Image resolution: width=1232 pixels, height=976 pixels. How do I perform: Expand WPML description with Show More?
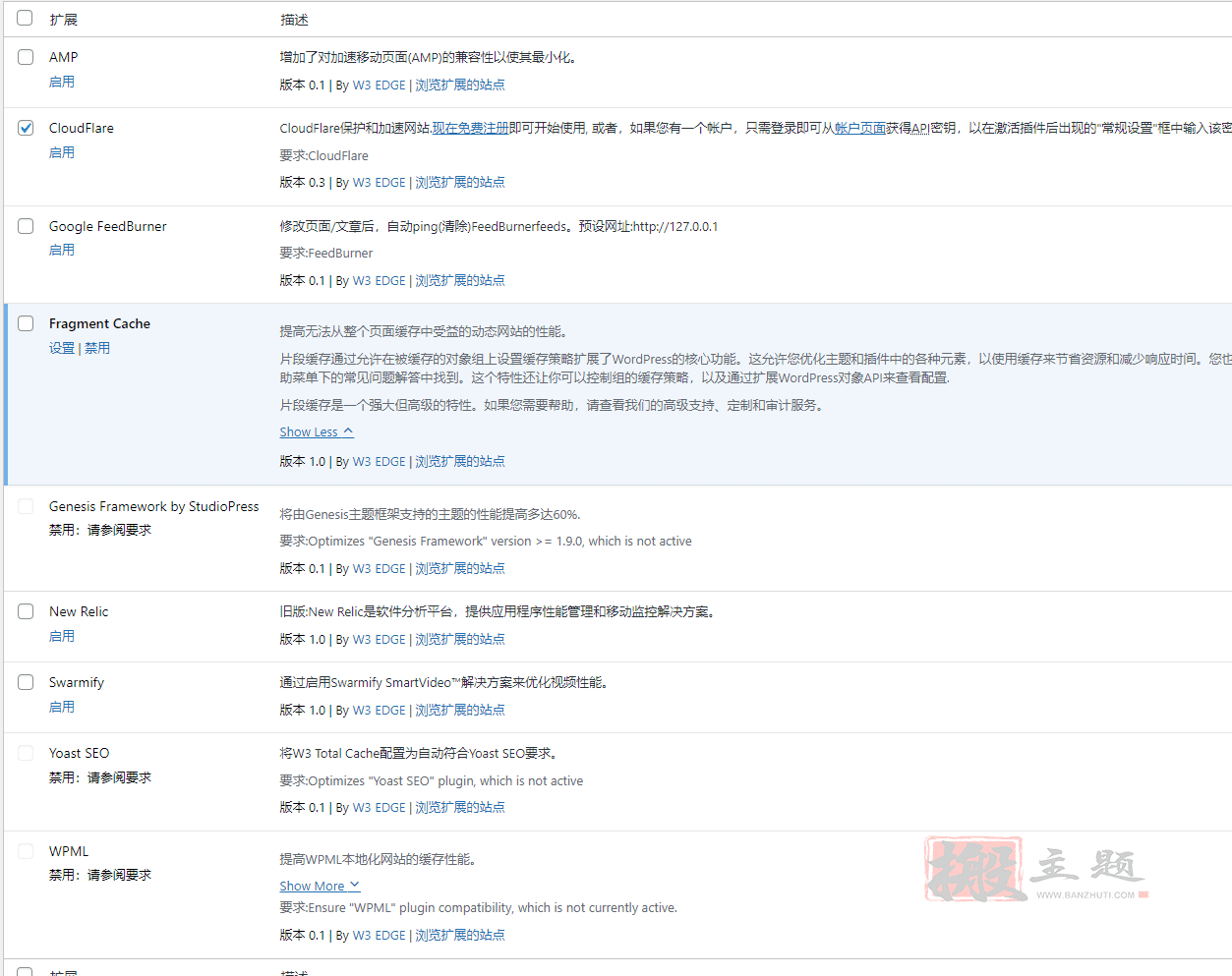pyautogui.click(x=320, y=886)
